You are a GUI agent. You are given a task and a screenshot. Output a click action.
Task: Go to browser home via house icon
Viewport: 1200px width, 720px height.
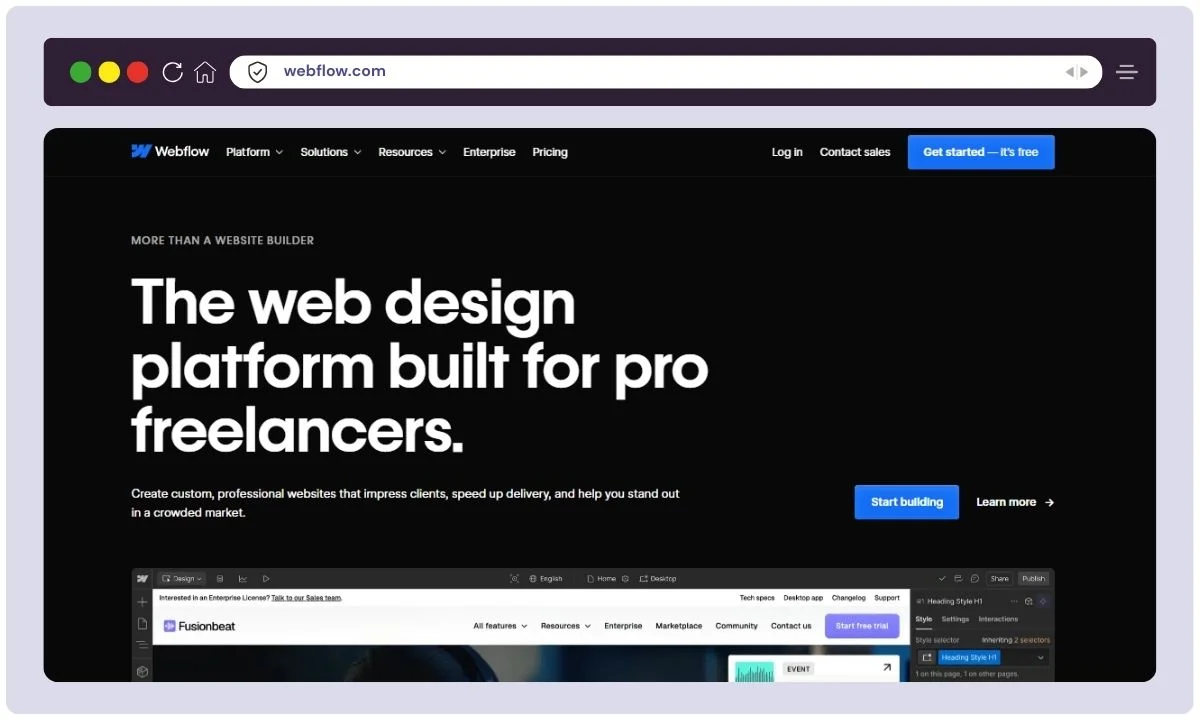click(205, 72)
